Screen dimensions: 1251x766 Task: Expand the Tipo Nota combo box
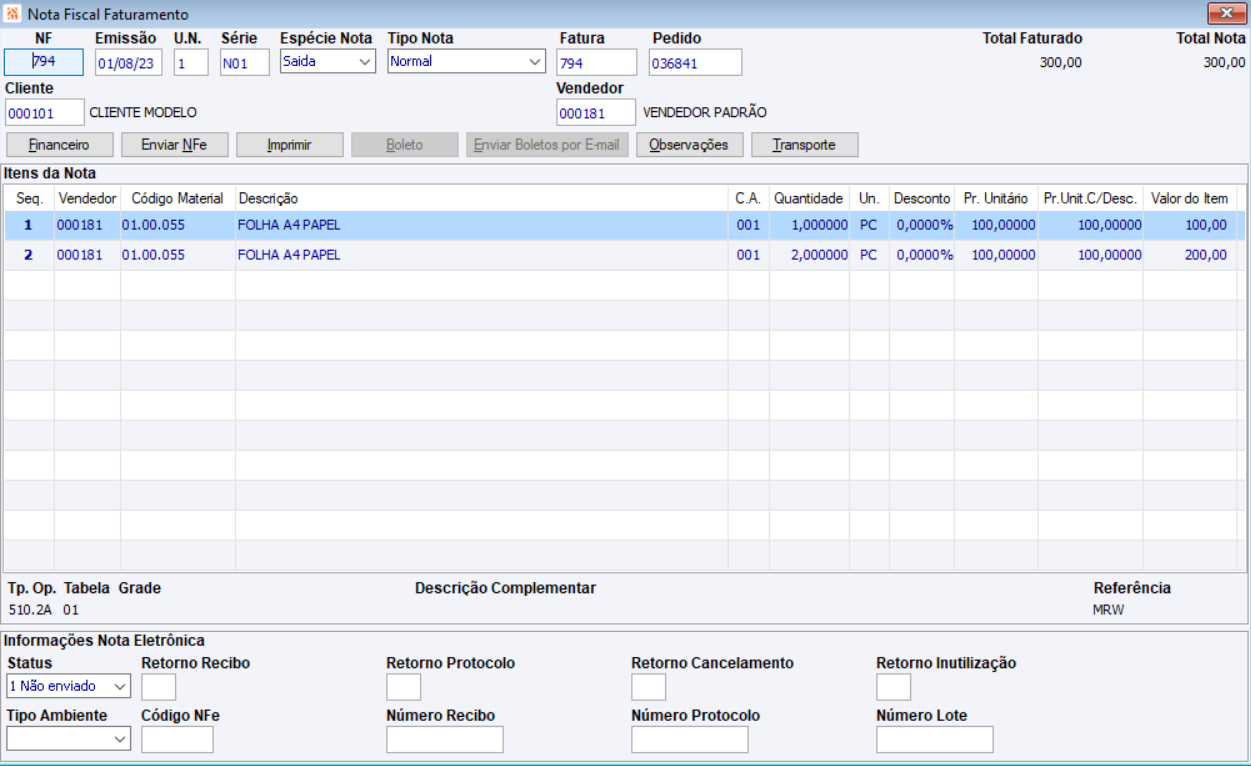(x=467, y=61)
